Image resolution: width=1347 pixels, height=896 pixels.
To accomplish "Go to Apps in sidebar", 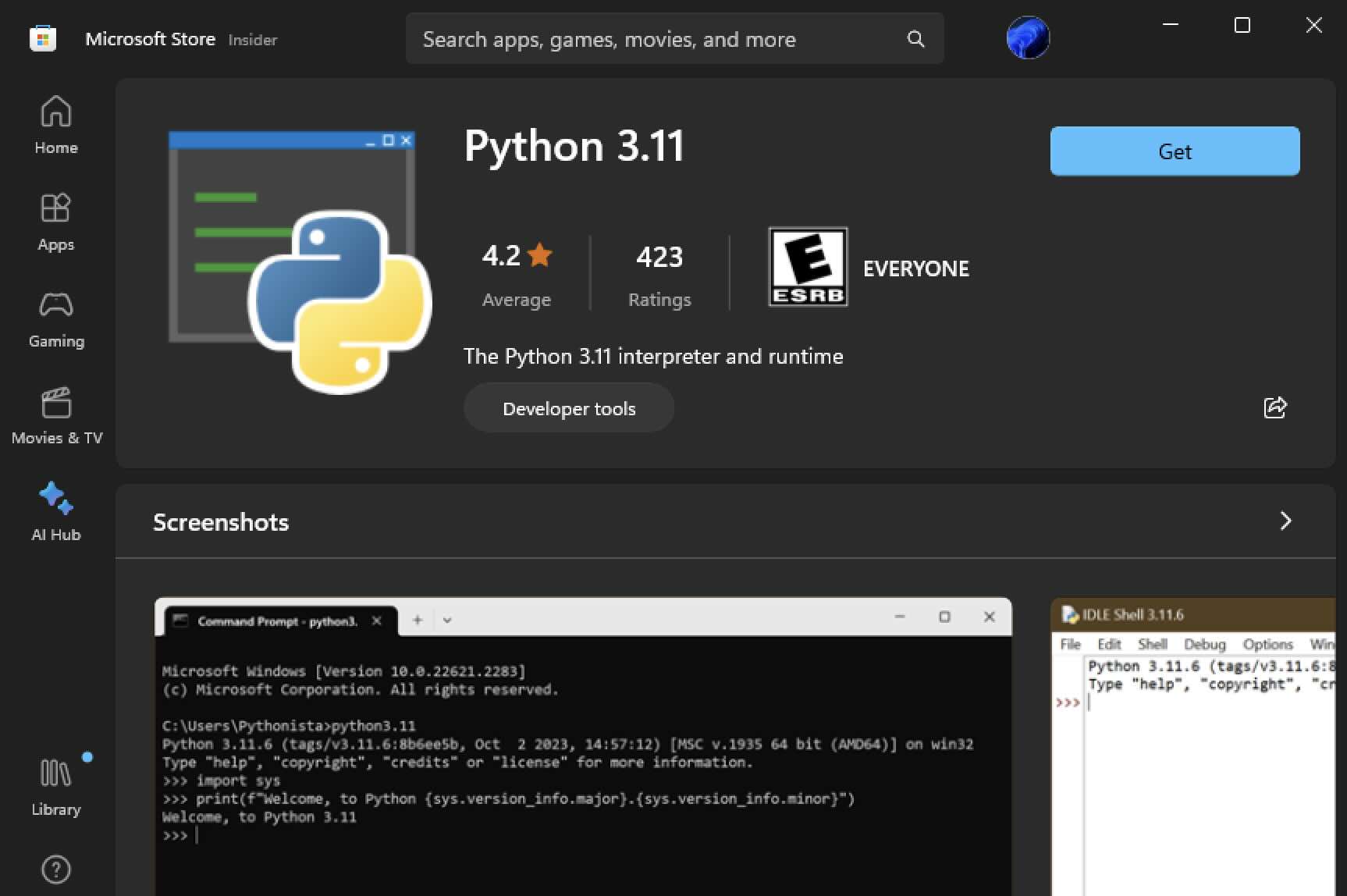I will [56, 222].
